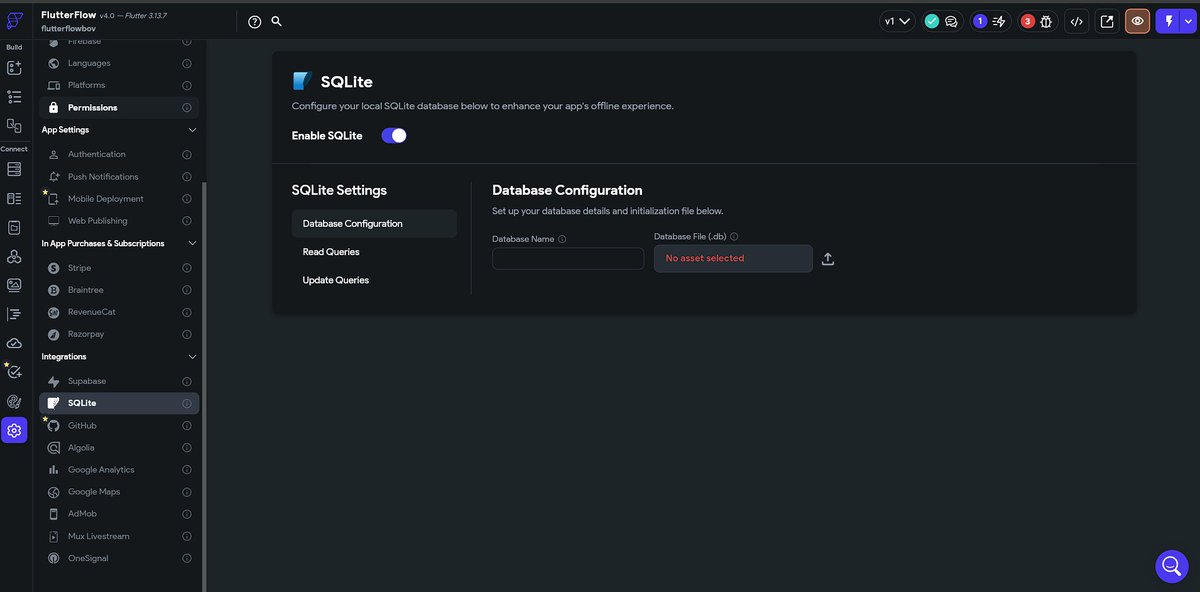Click the info icon beside Database File (.db)
Screen dimensions: 1200x592
[734, 237]
